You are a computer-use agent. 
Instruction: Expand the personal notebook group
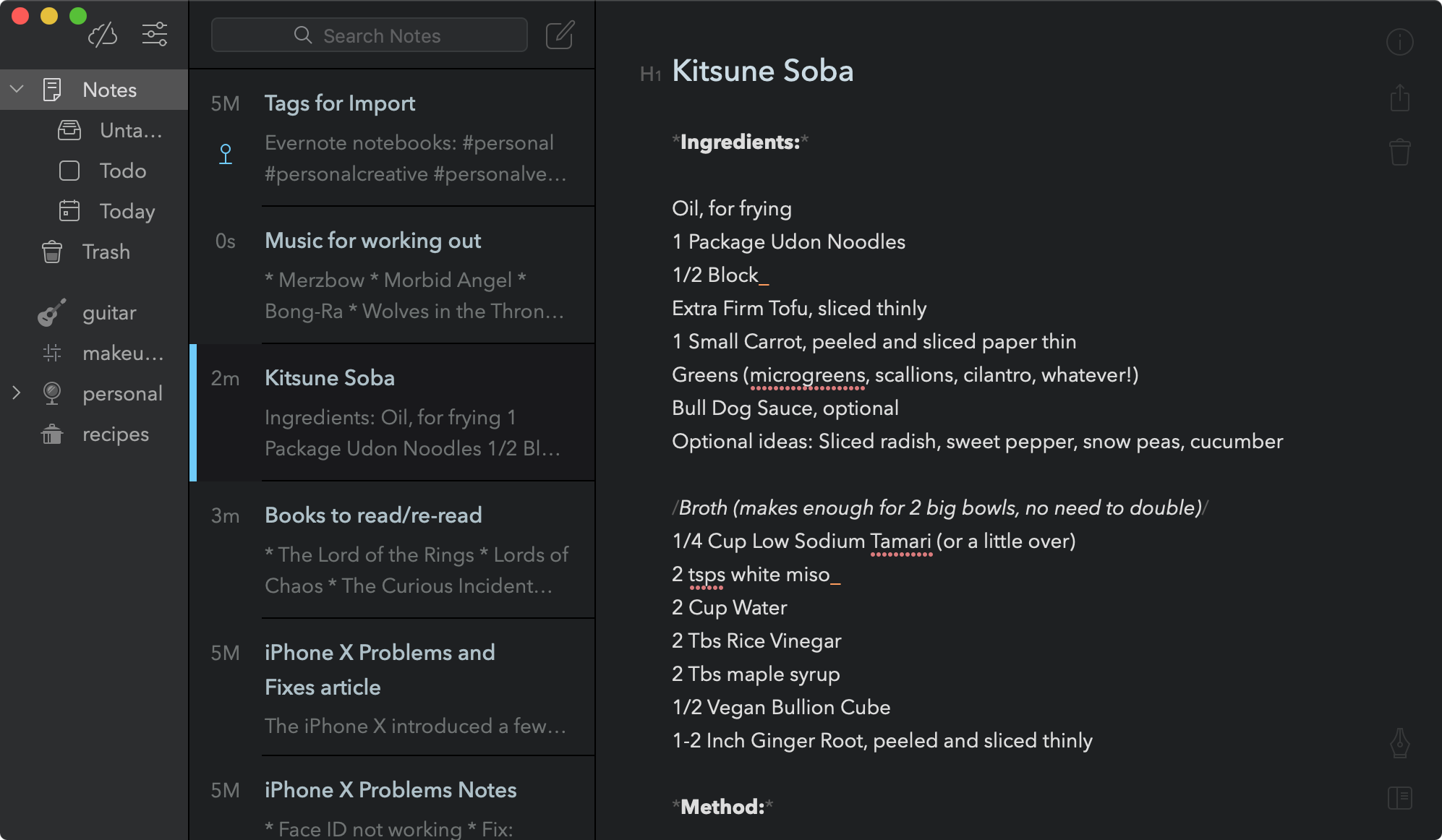15,393
